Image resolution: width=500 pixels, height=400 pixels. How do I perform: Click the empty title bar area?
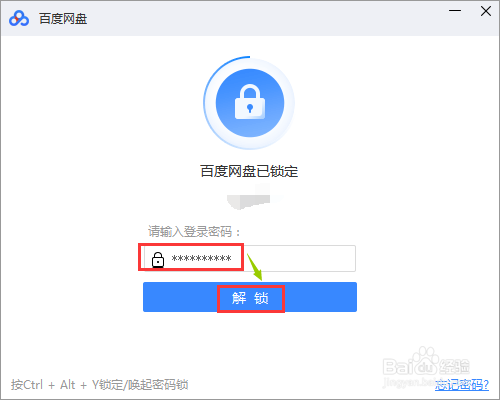click(267, 18)
